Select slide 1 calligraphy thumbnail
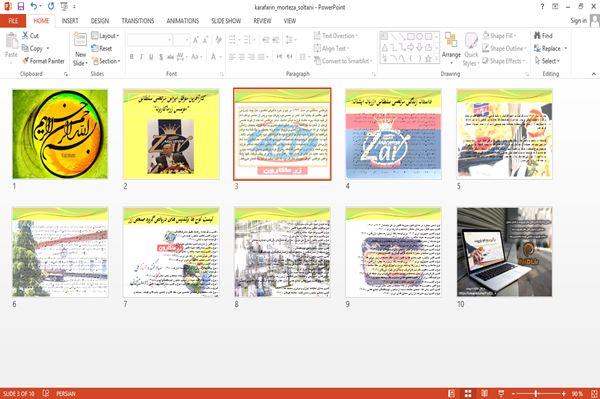 pyautogui.click(x=60, y=134)
